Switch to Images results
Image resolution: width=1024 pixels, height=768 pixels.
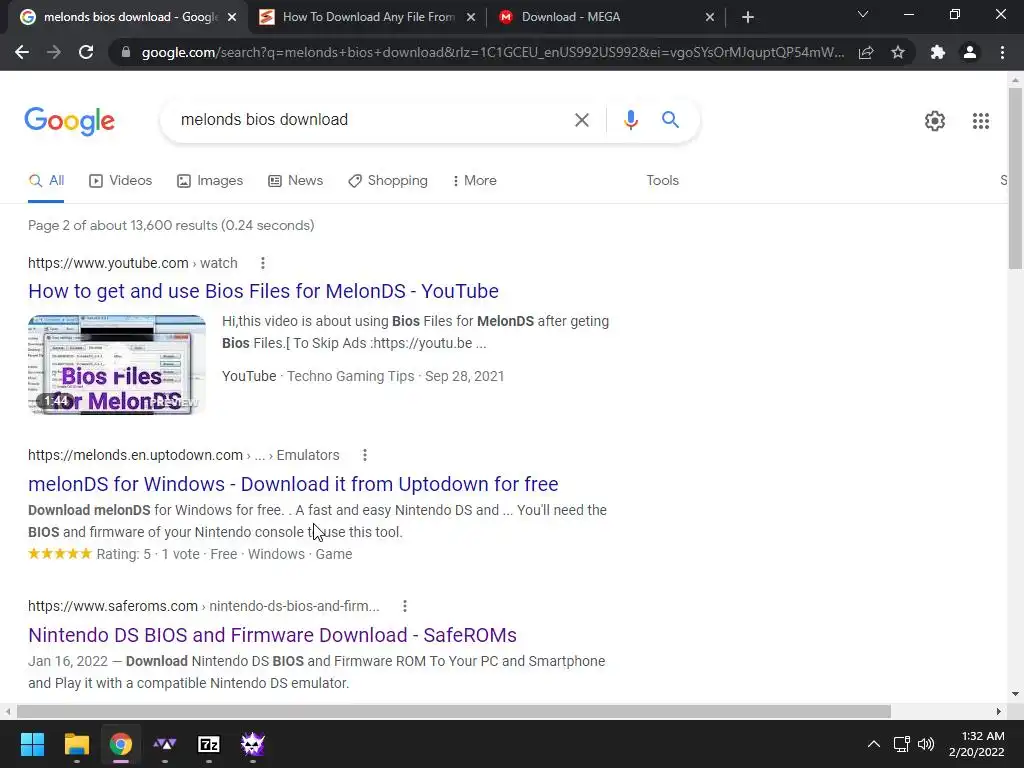pyautogui.click(x=210, y=181)
